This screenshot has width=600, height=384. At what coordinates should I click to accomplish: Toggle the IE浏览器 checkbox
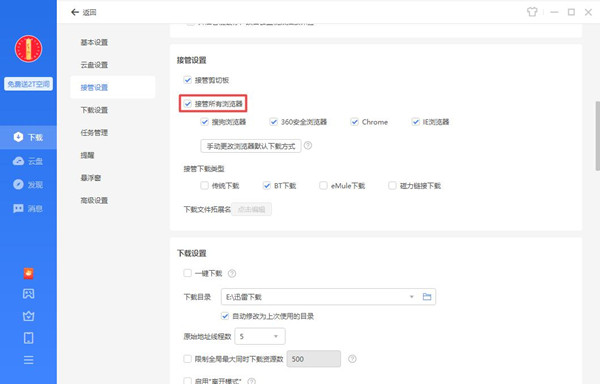[x=415, y=122]
